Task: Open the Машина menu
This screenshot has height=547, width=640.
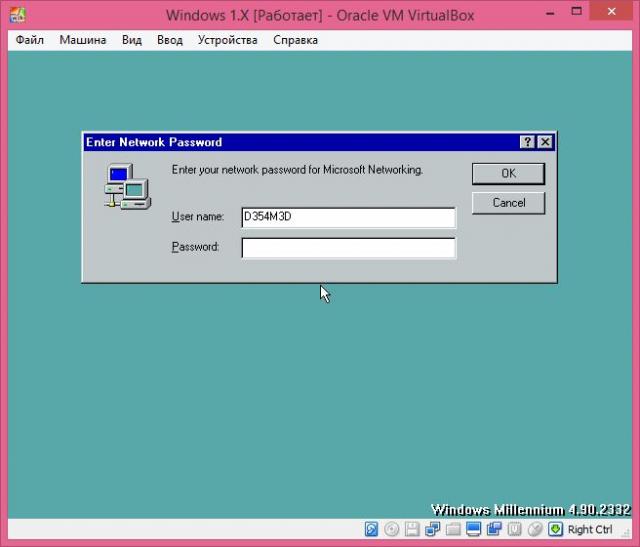Action: 83,40
